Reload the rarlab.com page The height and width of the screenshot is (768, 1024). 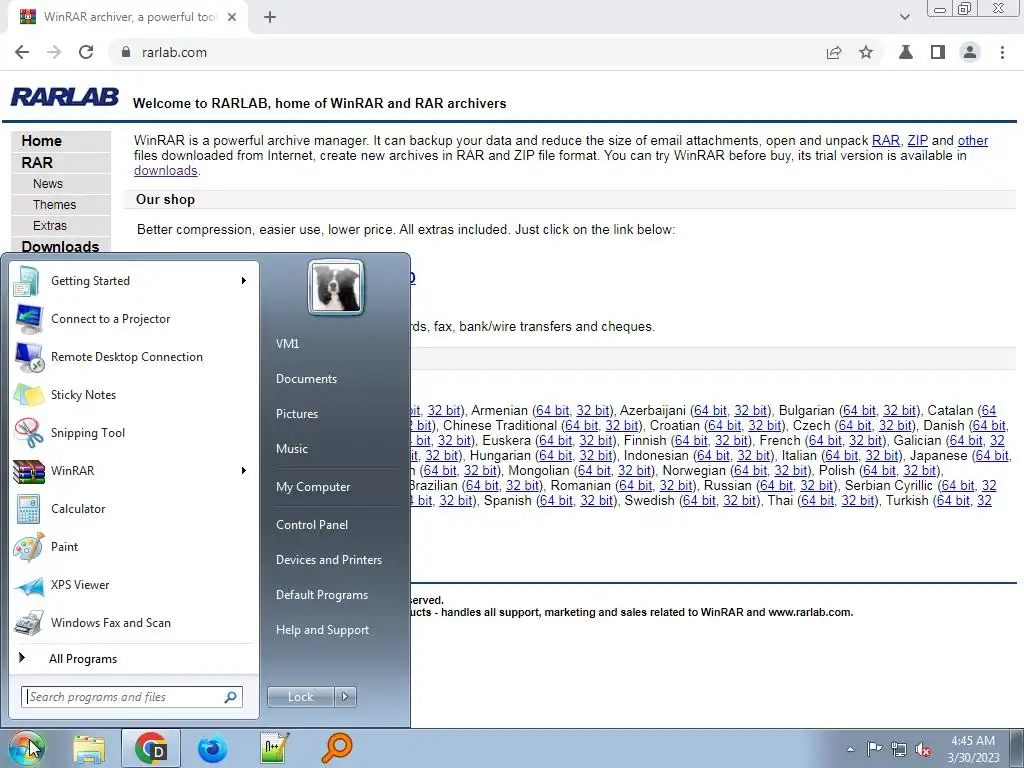[x=86, y=52]
